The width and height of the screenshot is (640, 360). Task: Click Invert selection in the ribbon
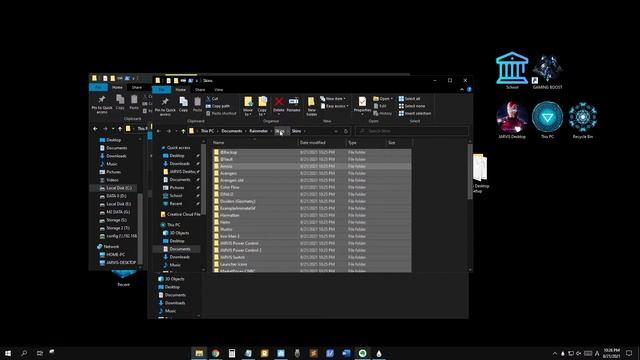point(415,113)
